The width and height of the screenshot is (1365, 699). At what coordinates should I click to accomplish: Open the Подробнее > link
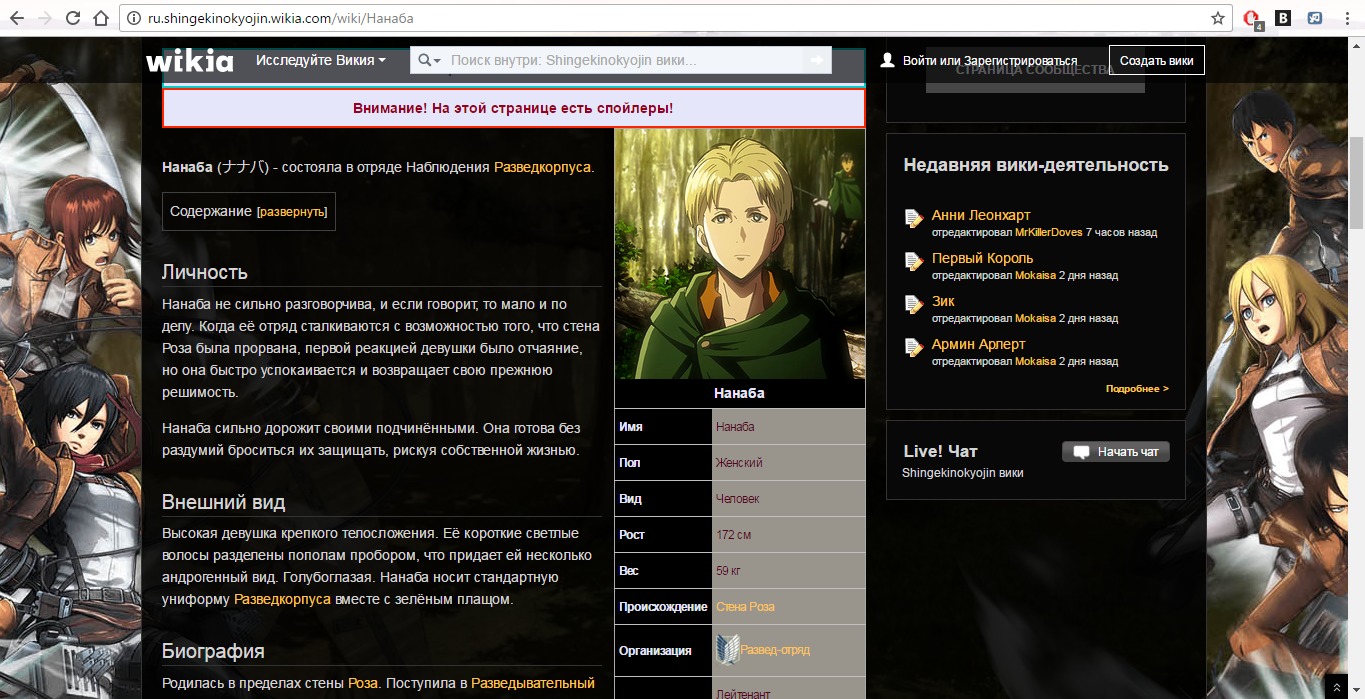(1137, 388)
